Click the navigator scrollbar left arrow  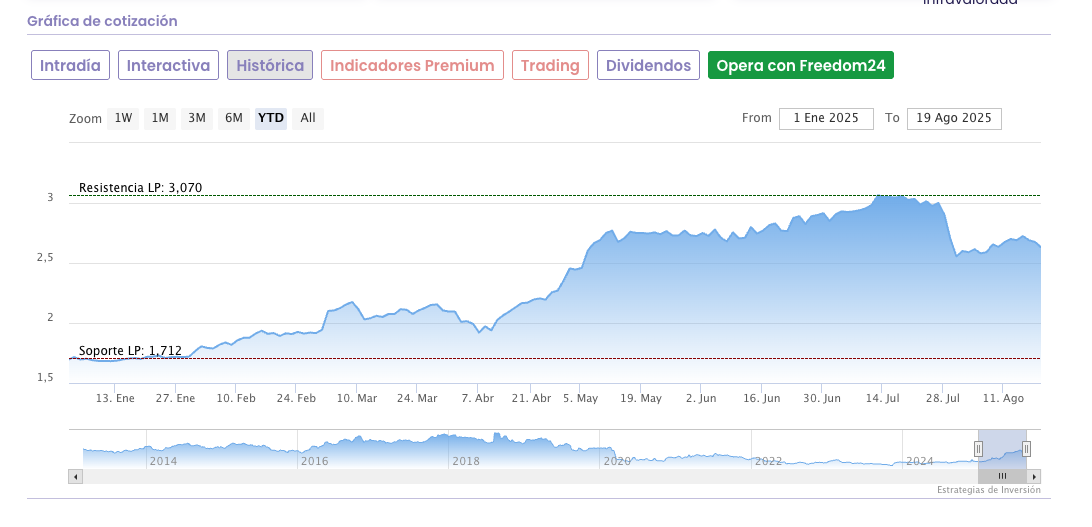(x=75, y=477)
